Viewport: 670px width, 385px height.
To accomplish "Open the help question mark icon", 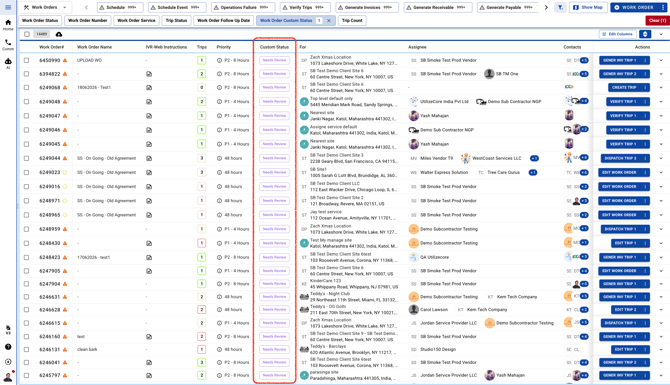I will 8,347.
